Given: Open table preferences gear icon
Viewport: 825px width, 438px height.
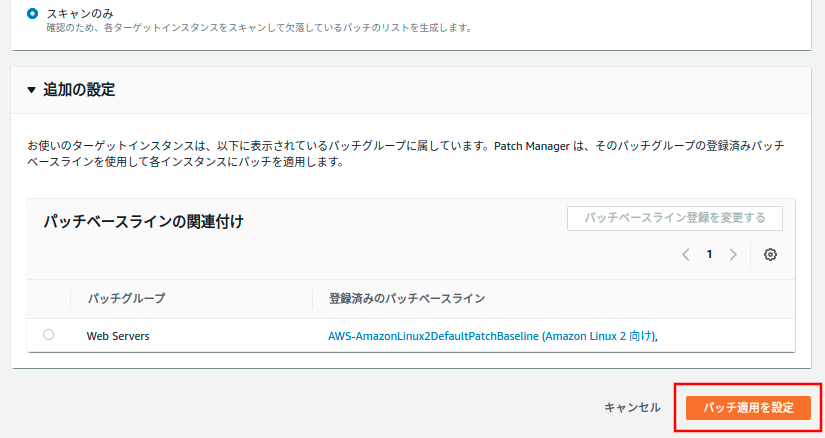Looking at the screenshot, I should 770,254.
